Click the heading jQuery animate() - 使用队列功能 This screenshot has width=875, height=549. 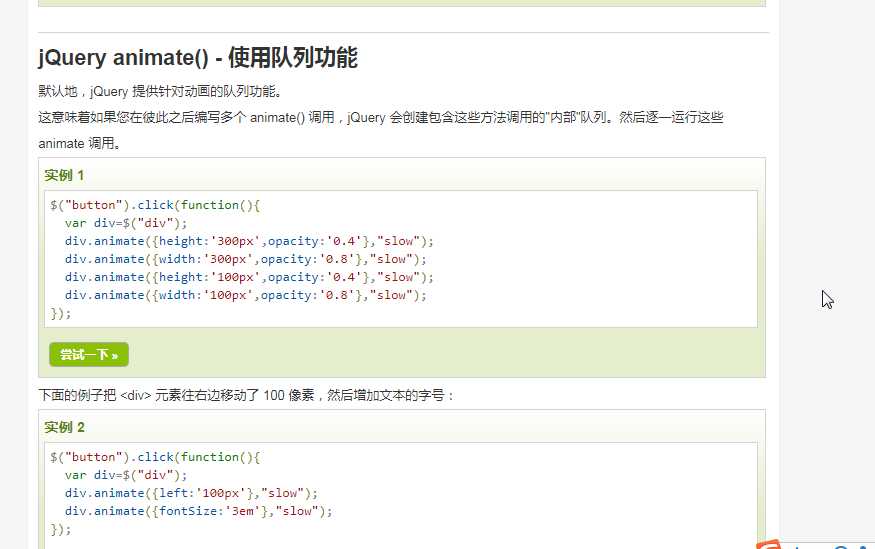(198, 57)
